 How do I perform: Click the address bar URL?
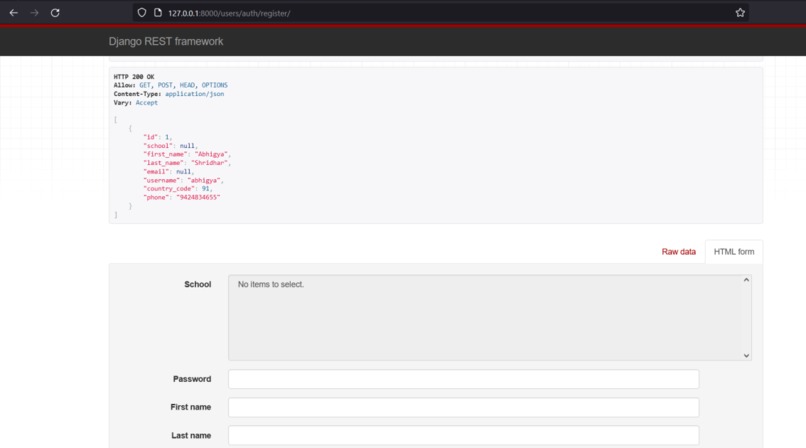(x=229, y=13)
